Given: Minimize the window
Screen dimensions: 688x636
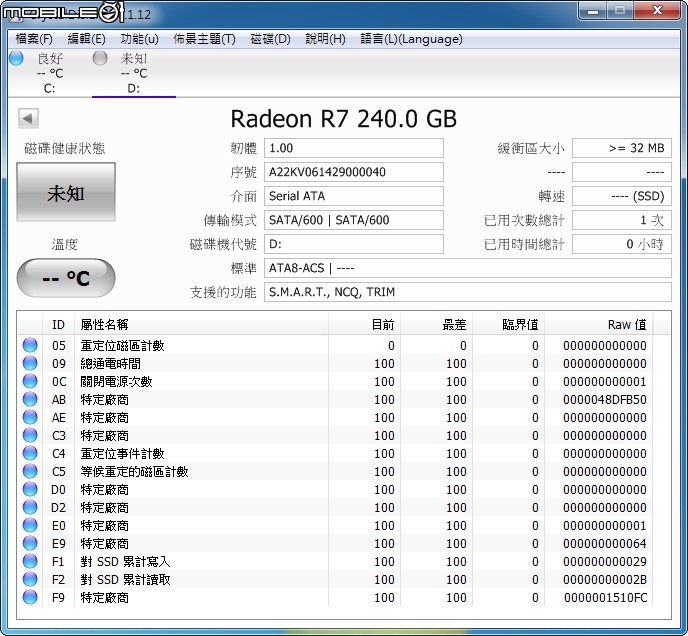Looking at the screenshot, I should (x=593, y=11).
